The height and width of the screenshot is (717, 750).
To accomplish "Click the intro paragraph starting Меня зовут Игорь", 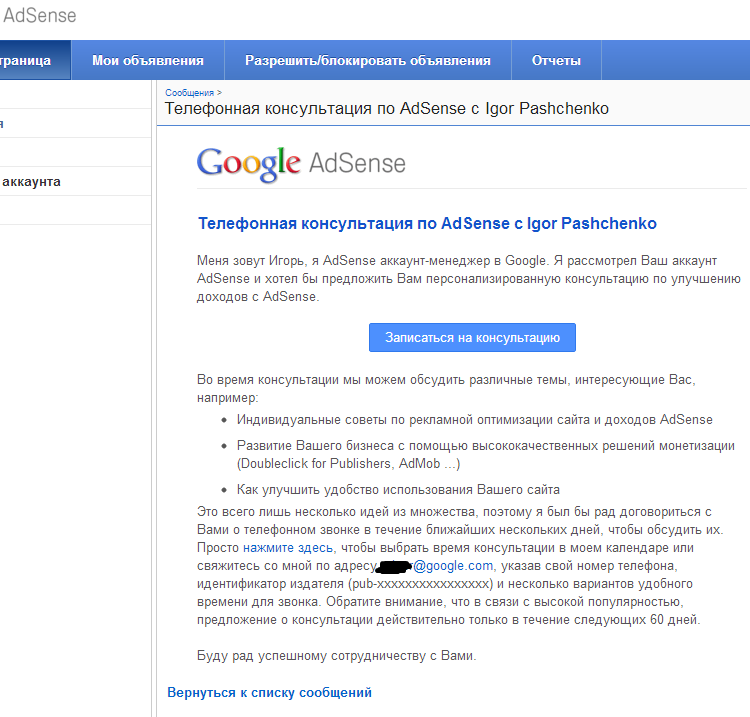I will point(469,278).
